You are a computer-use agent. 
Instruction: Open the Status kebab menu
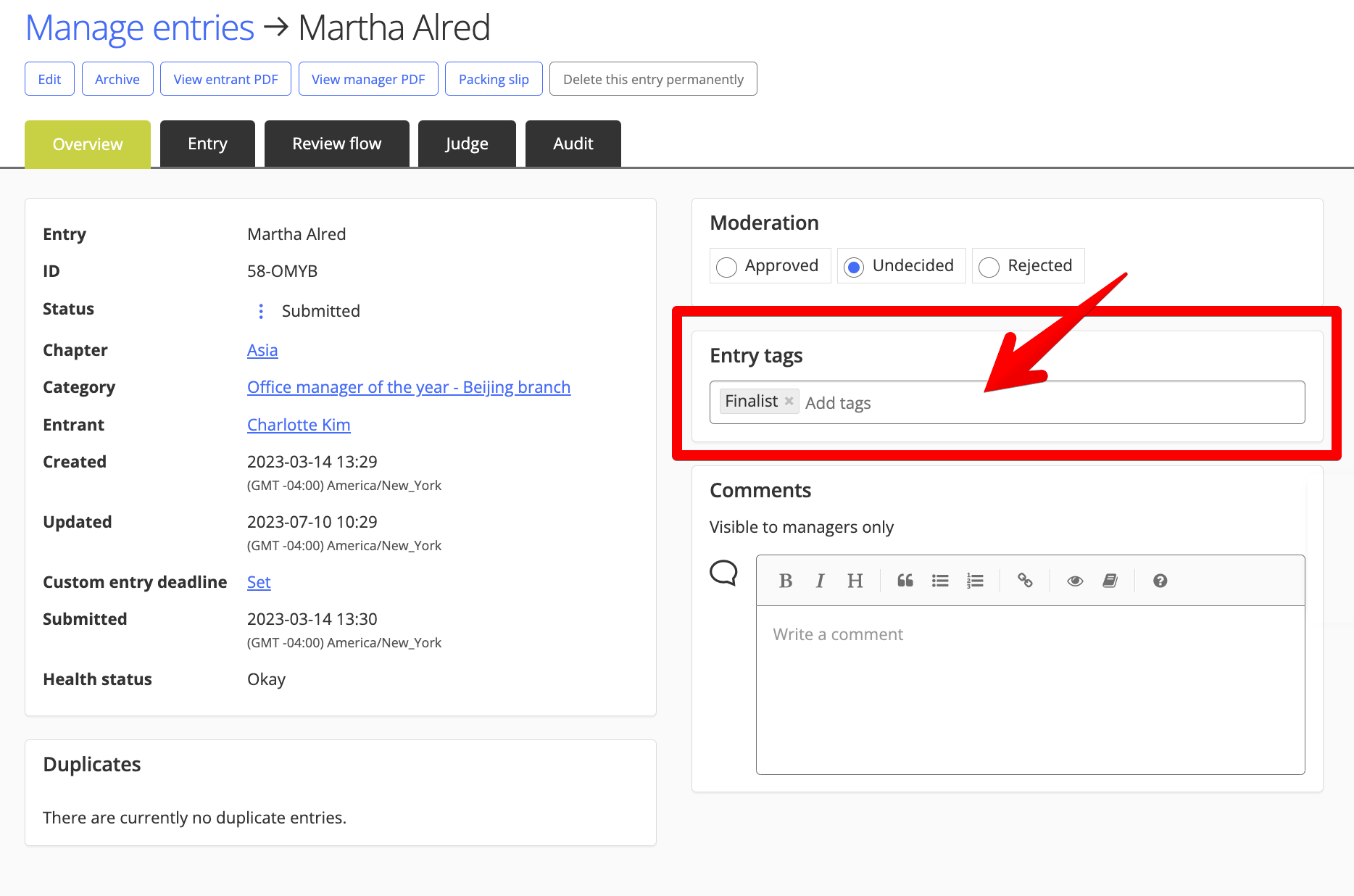pos(260,310)
